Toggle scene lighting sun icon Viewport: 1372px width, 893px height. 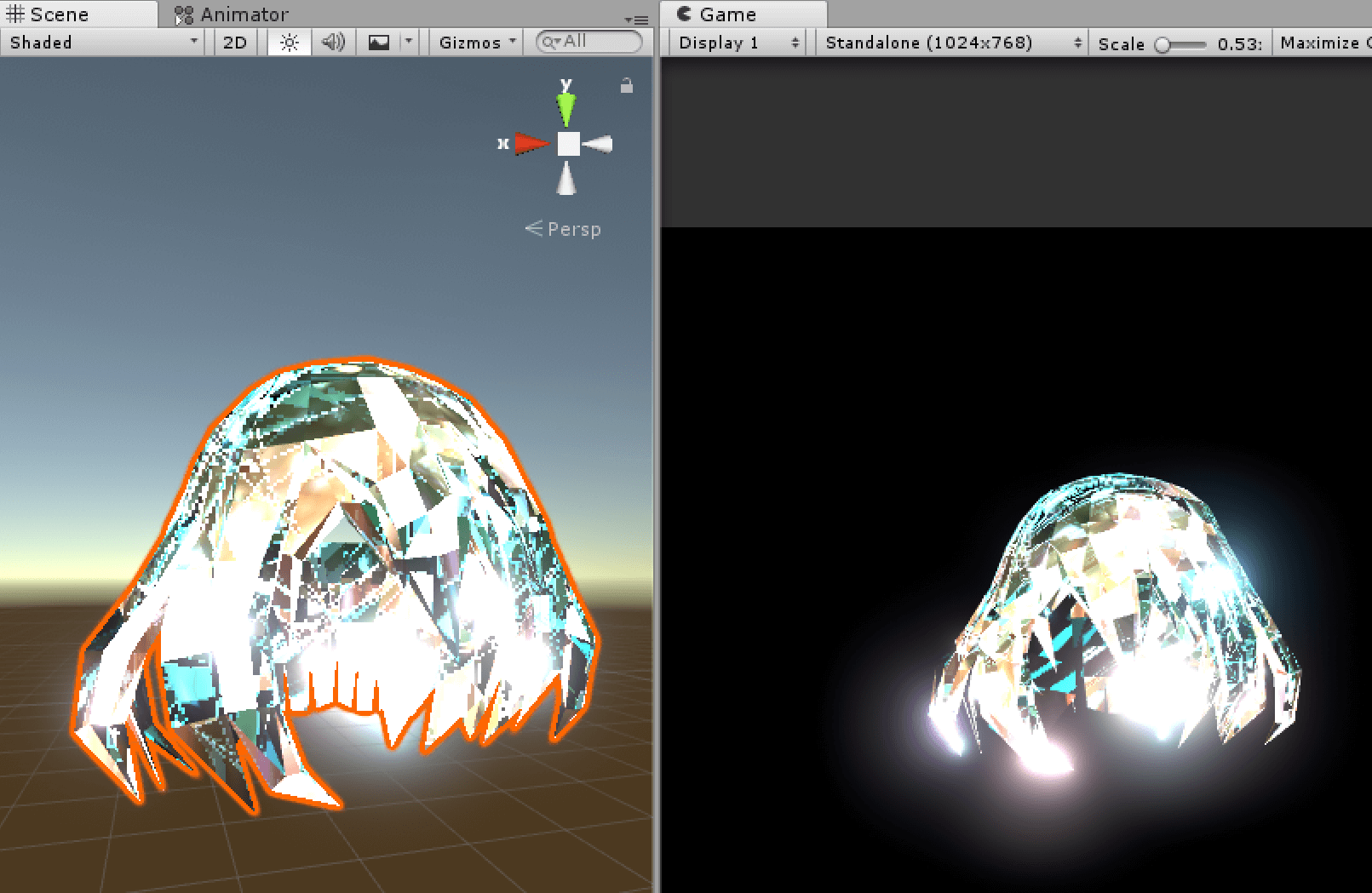pos(290,43)
